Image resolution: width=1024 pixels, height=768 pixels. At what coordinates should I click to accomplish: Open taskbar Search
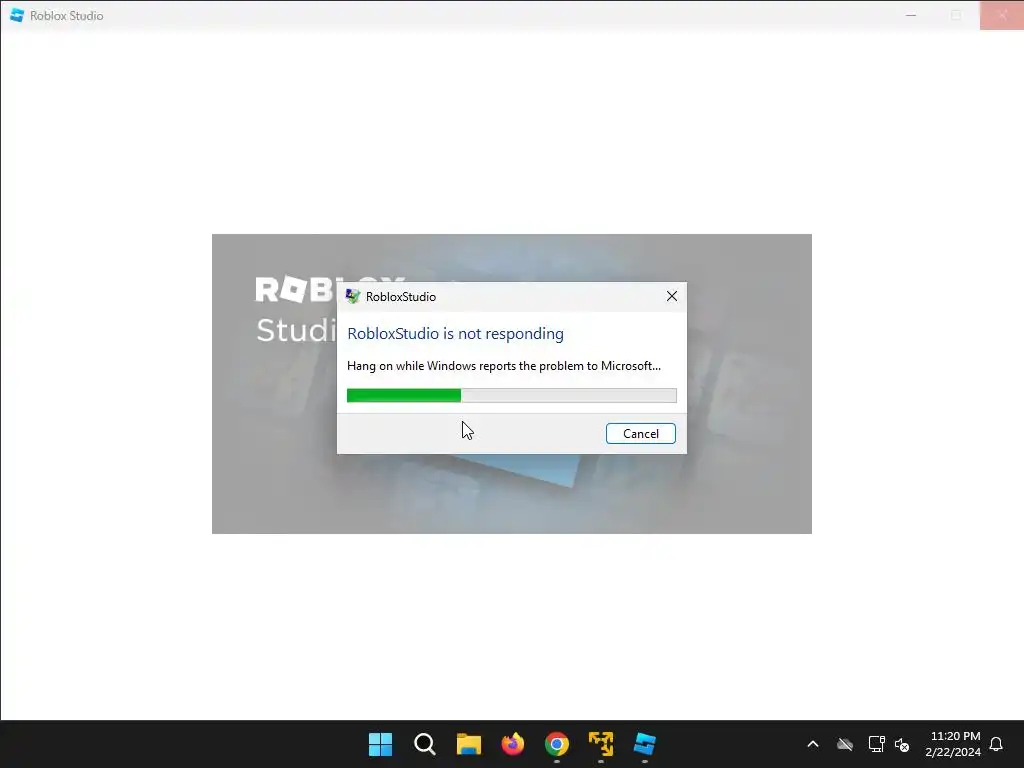coord(424,744)
